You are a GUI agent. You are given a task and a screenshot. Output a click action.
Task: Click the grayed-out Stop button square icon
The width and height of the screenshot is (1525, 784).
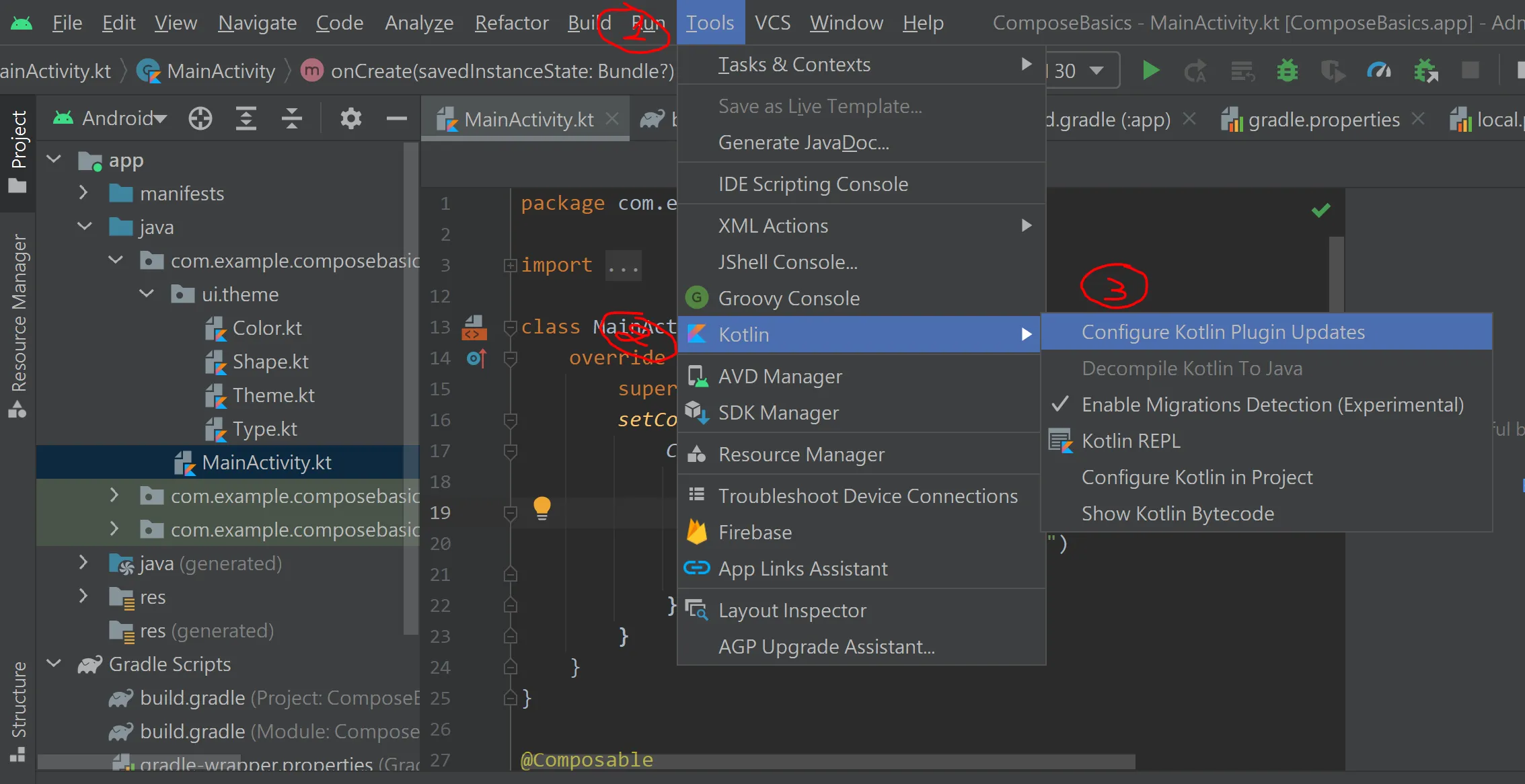click(1470, 71)
